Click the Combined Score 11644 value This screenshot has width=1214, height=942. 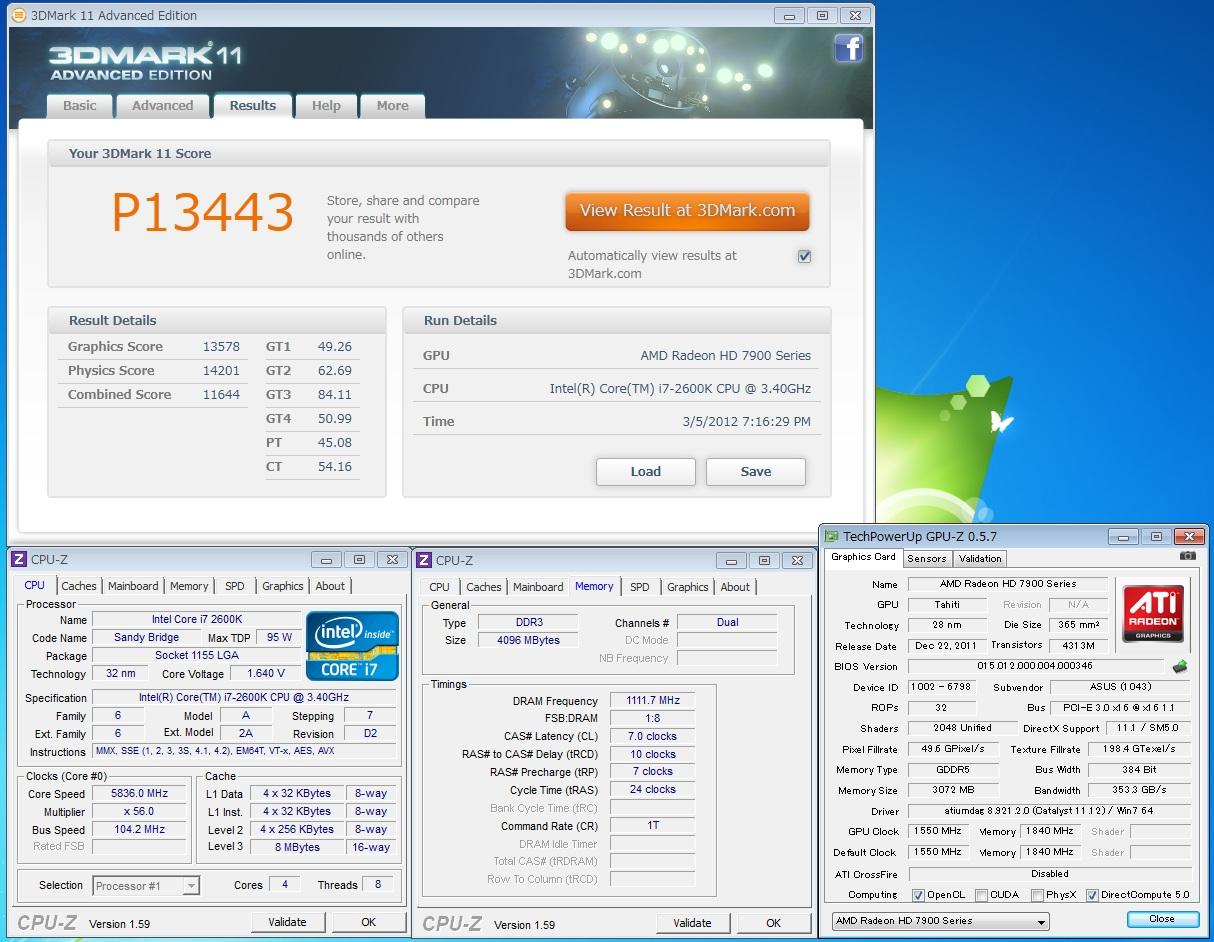222,395
